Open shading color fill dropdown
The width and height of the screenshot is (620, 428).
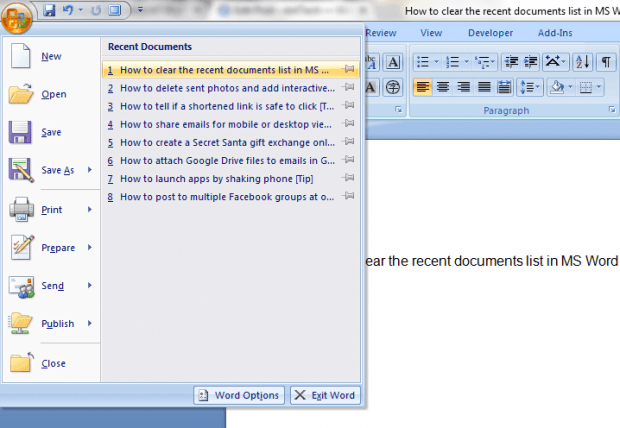pyautogui.click(x=570, y=87)
